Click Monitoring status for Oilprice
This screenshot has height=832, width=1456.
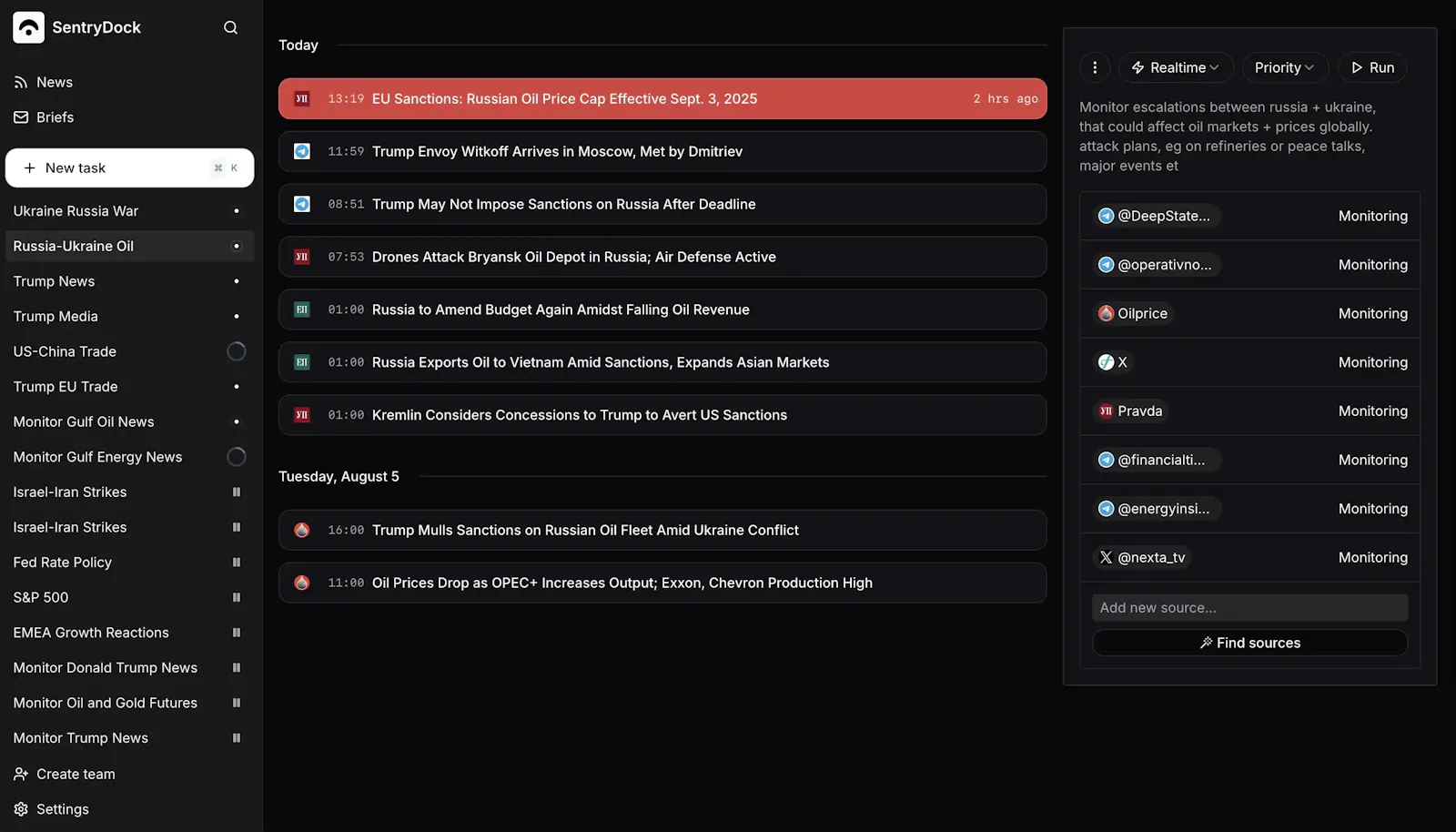1372,314
